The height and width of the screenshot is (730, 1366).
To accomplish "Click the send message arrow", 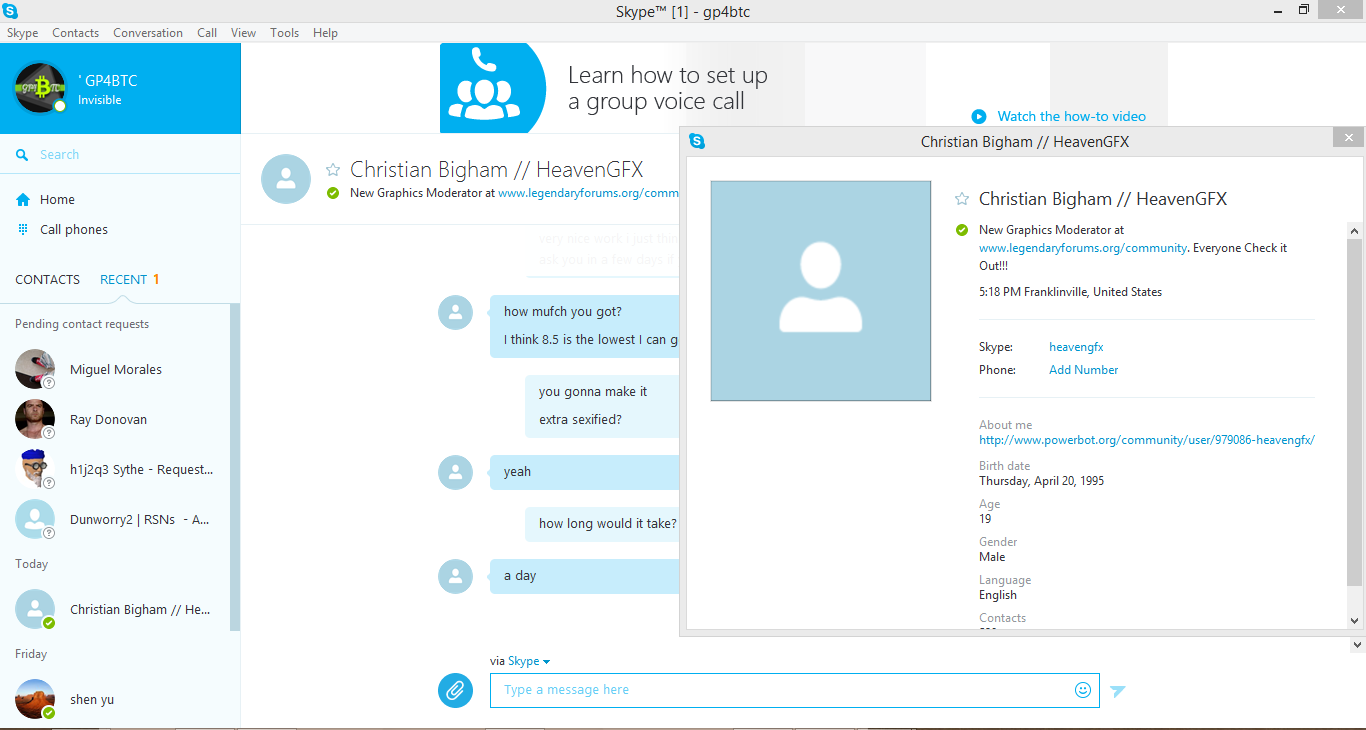I will 1118,690.
